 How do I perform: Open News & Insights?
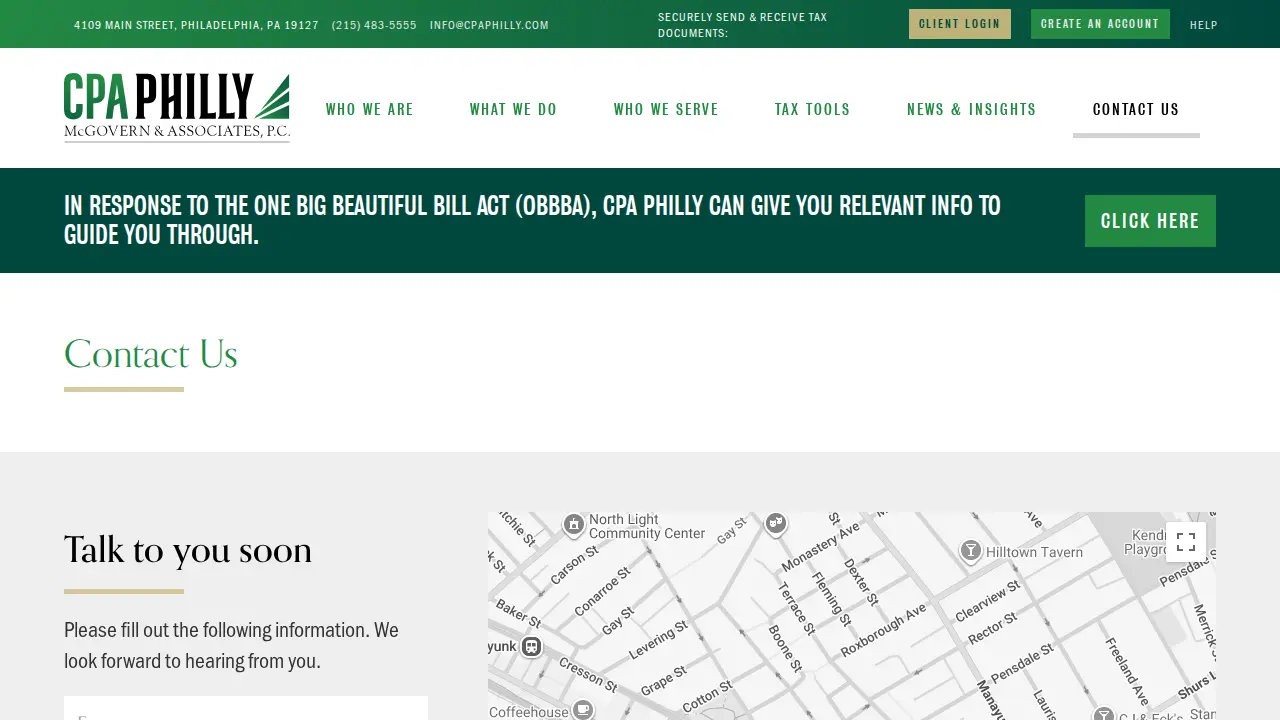972,109
